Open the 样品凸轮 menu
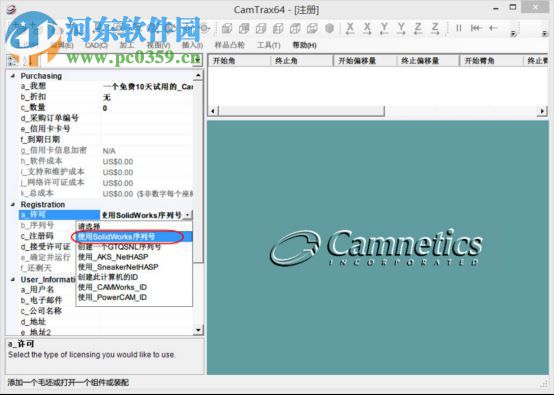 click(229, 45)
